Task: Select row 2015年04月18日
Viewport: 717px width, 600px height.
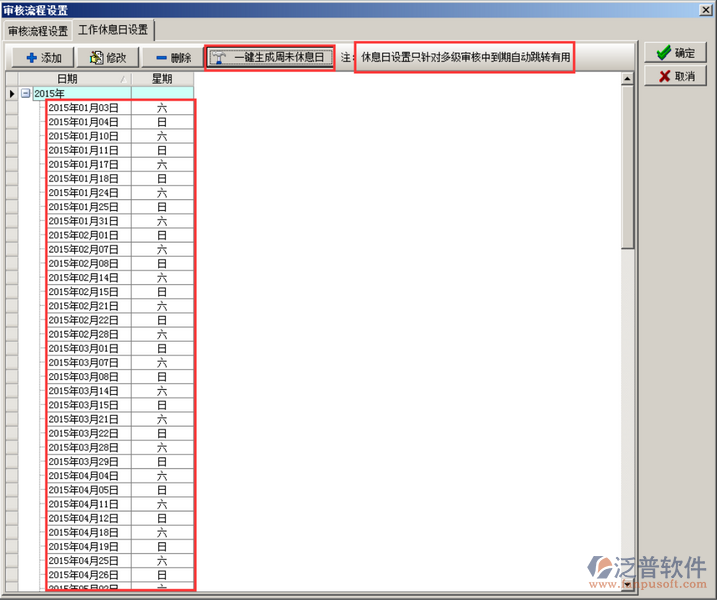Action: click(x=120, y=533)
